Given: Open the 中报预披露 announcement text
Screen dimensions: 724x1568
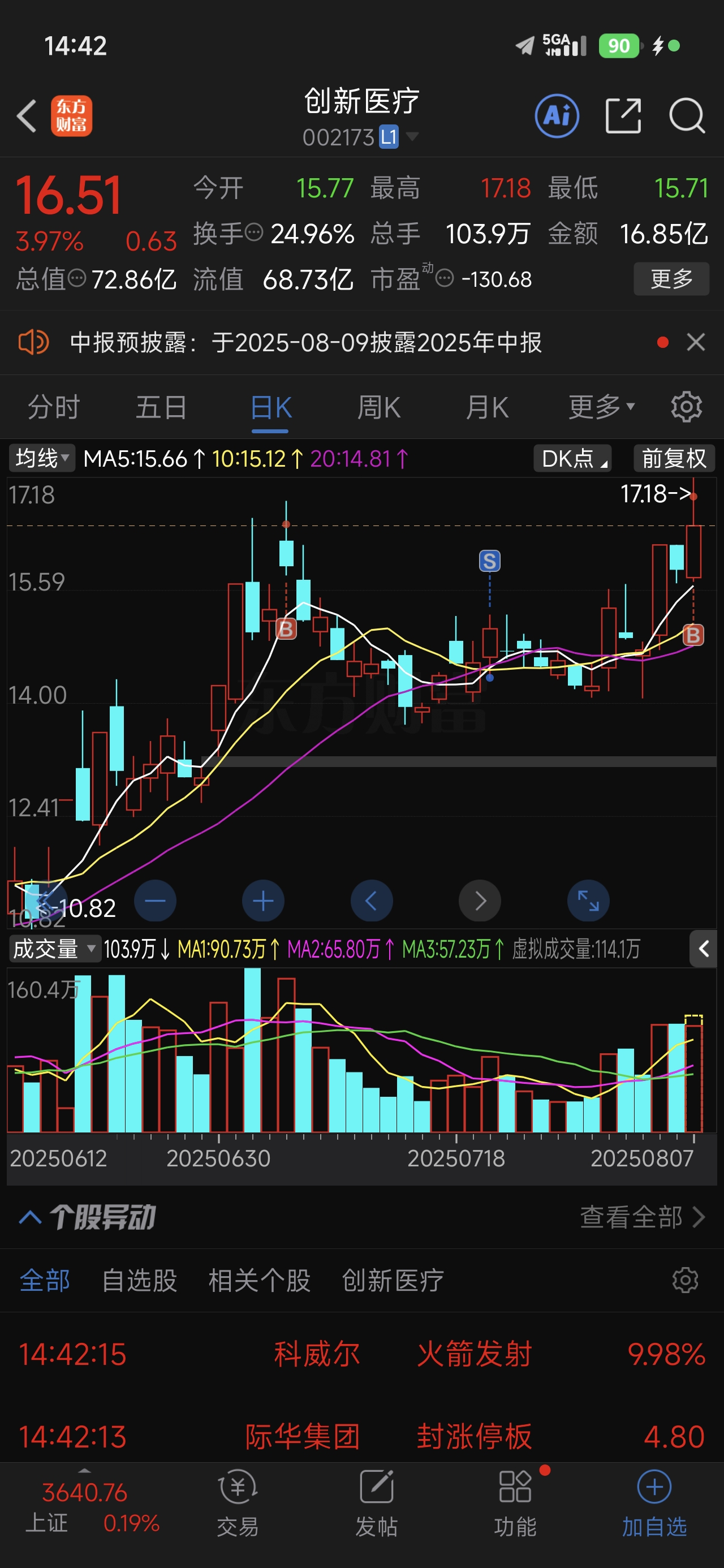Looking at the screenshot, I should [x=305, y=342].
